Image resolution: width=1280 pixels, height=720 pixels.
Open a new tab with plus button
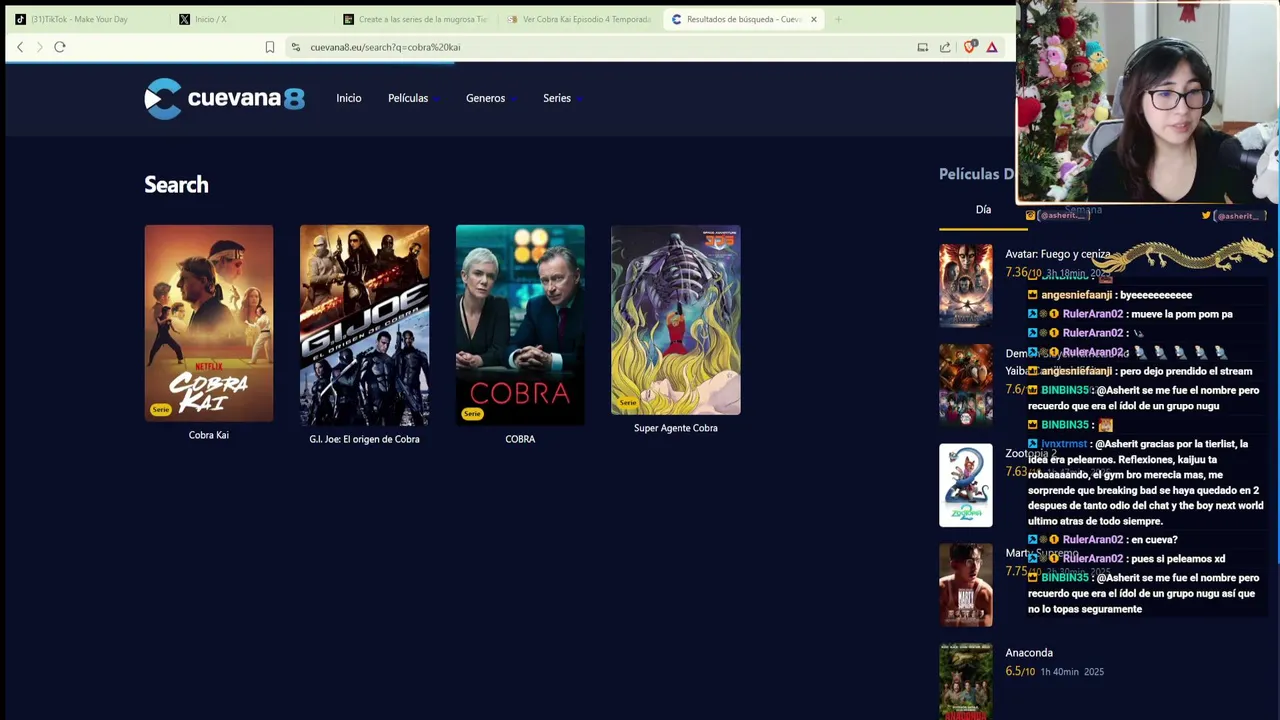click(838, 19)
